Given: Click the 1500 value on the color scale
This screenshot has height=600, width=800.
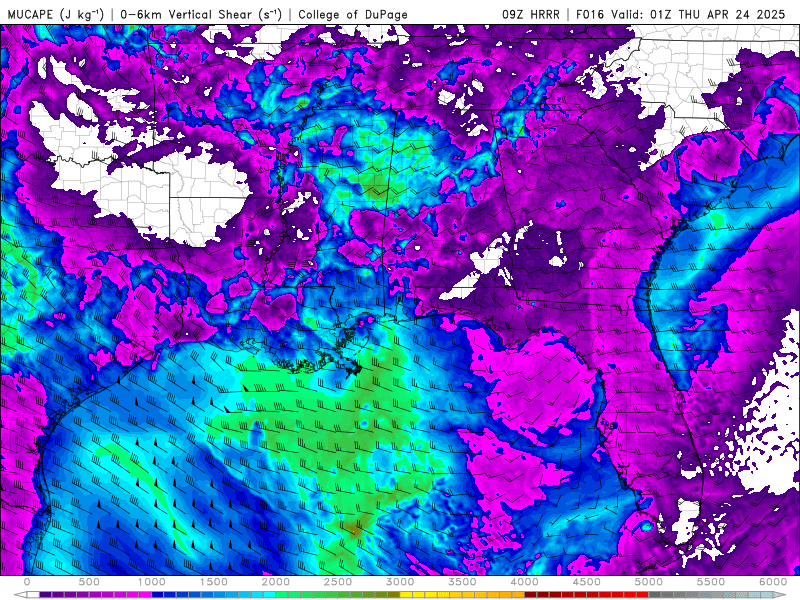Looking at the screenshot, I should (x=213, y=582).
